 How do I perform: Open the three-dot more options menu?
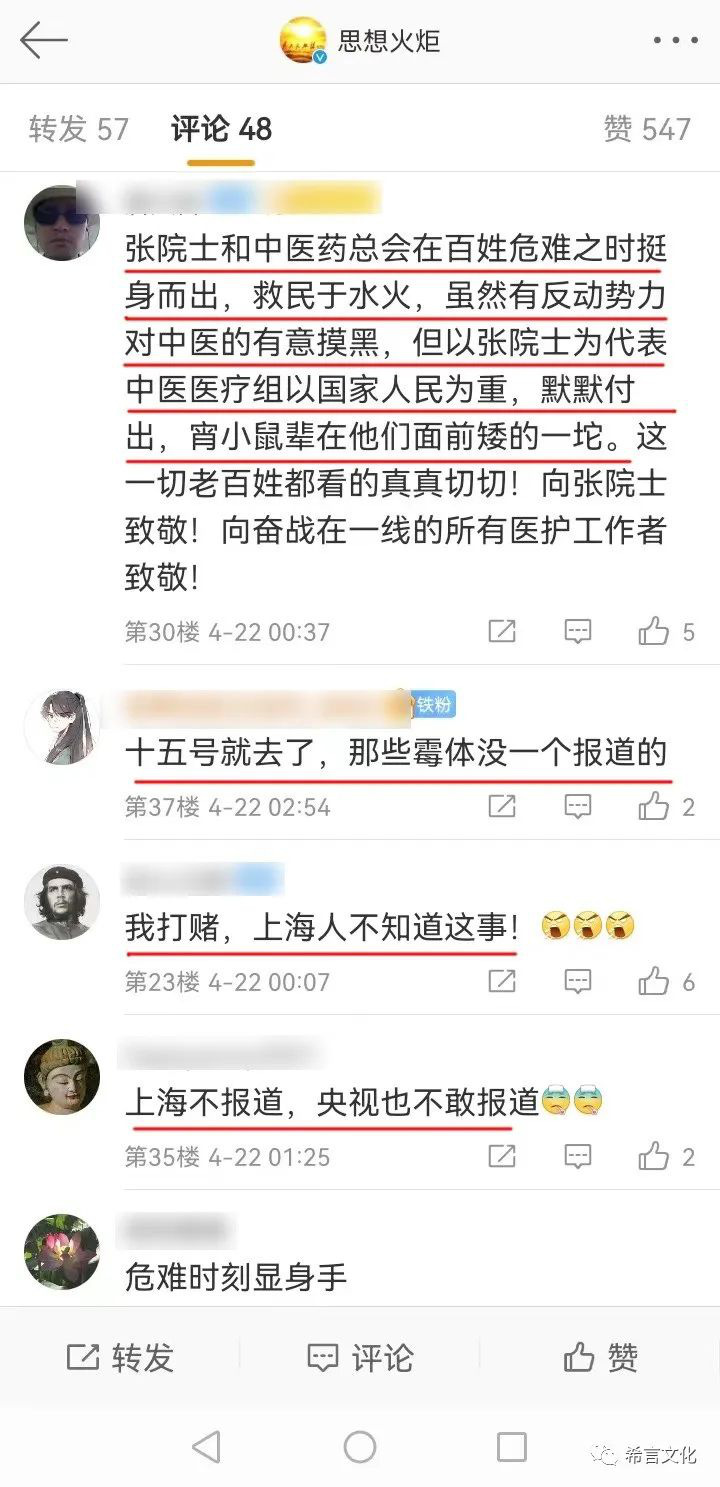tap(676, 41)
